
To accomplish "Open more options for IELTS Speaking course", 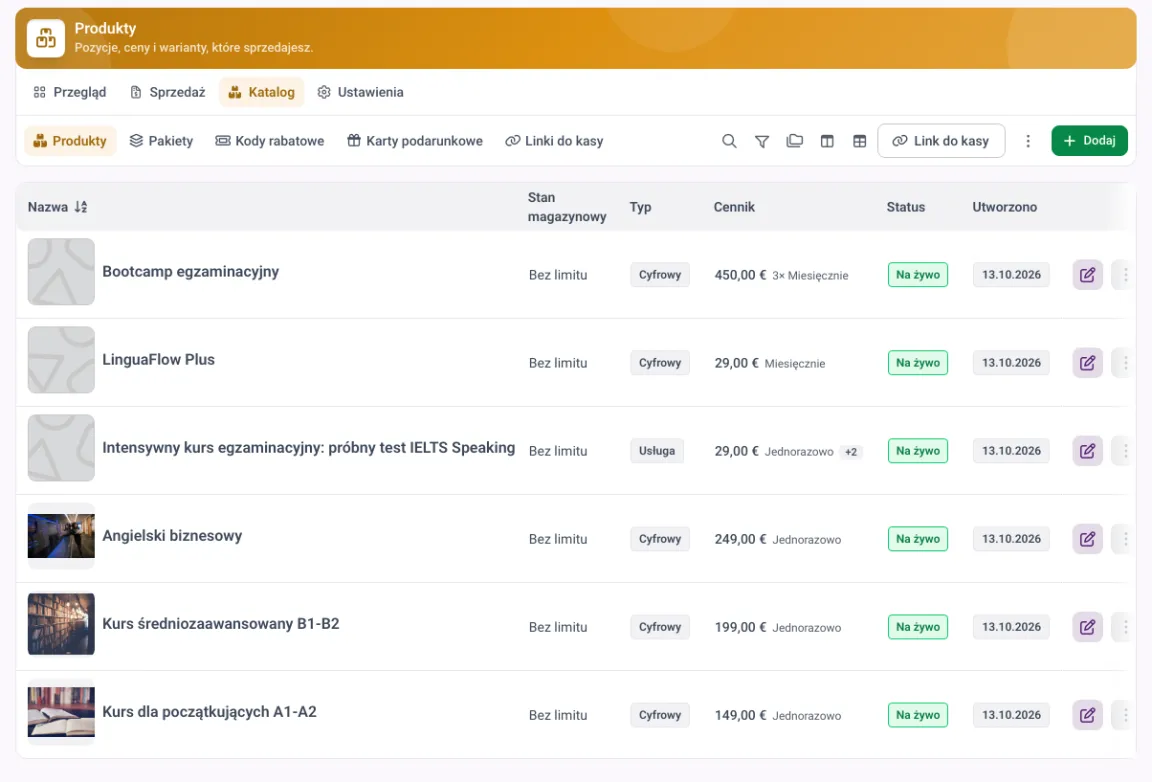I will coord(1125,451).
